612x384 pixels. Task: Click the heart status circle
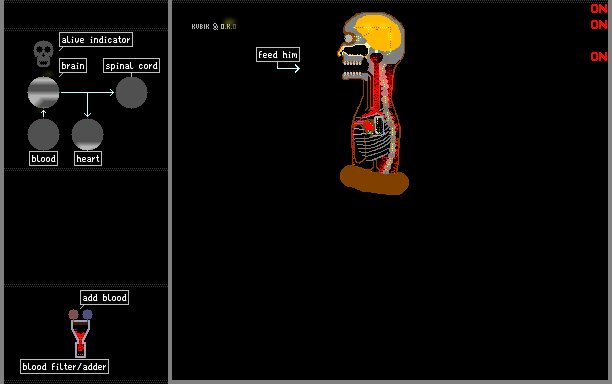tap(87, 135)
